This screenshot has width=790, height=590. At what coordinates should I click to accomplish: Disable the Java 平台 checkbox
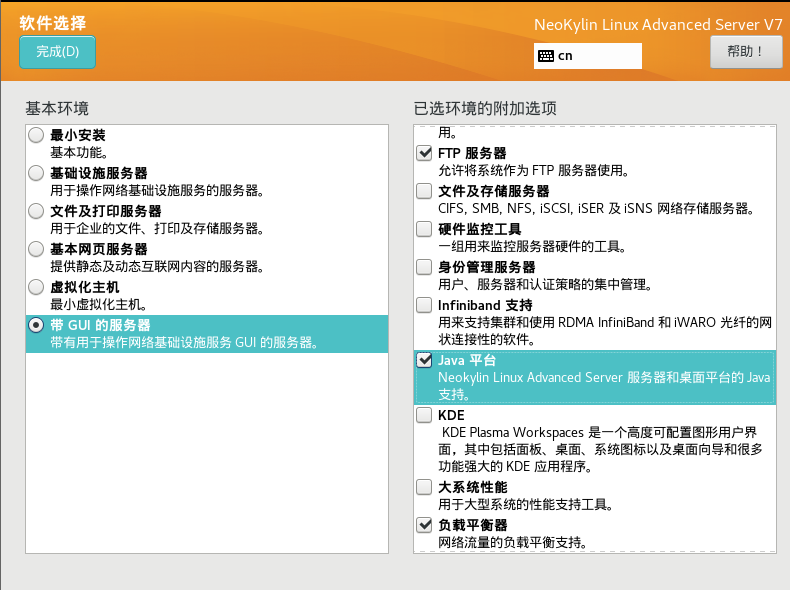(424, 361)
